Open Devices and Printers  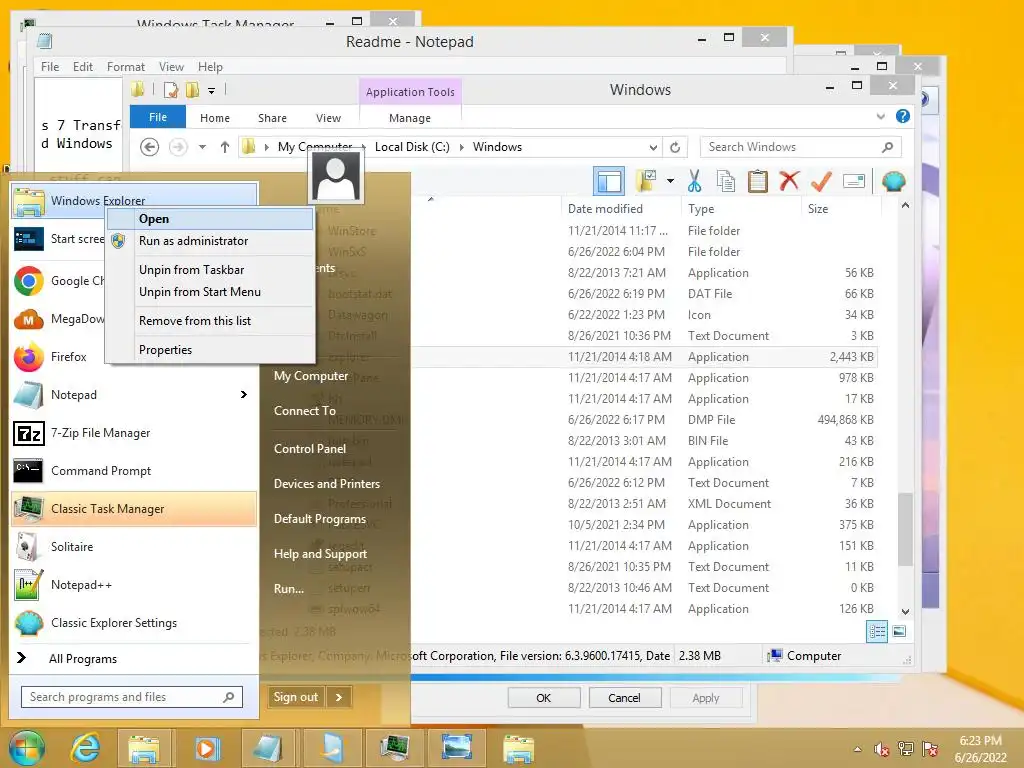327,484
